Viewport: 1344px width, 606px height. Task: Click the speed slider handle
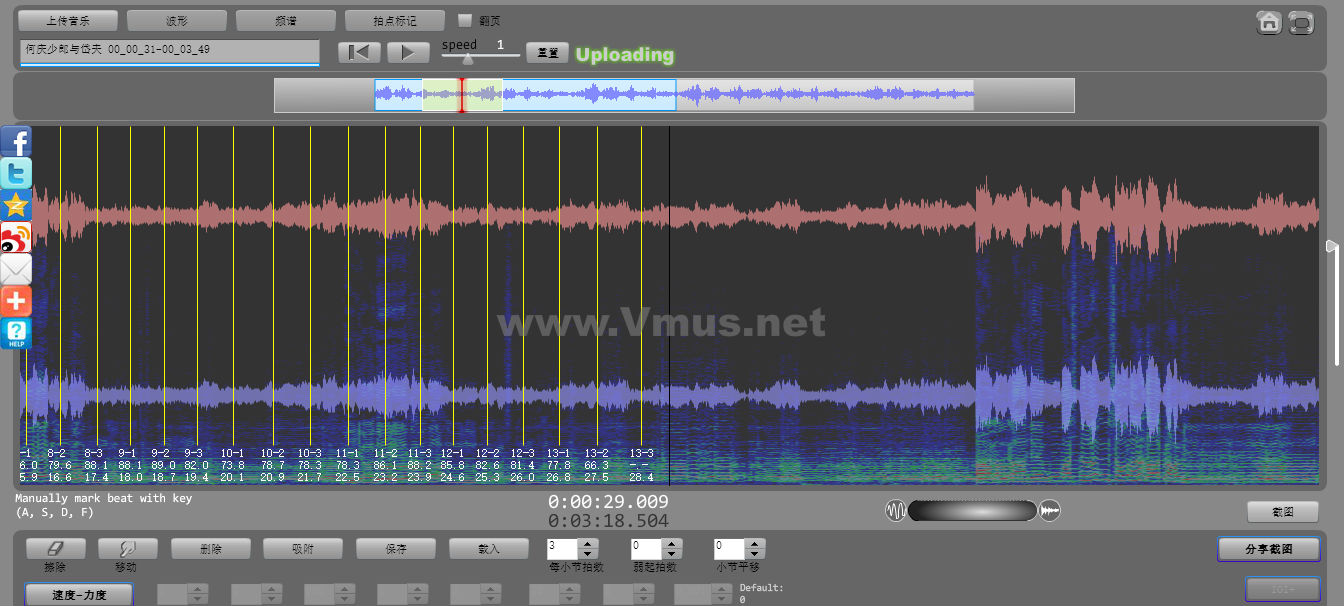[x=468, y=59]
